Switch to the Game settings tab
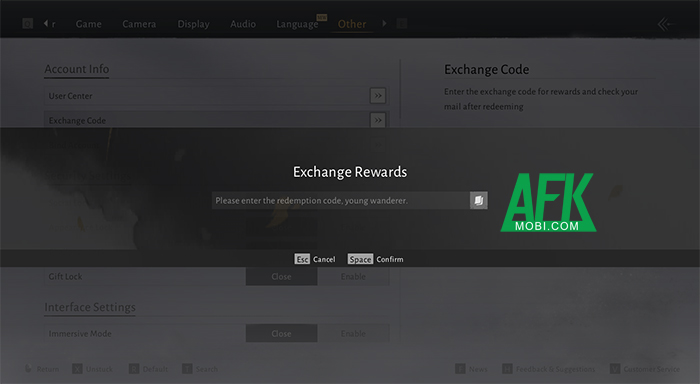This screenshot has width=700, height=384. [x=88, y=24]
